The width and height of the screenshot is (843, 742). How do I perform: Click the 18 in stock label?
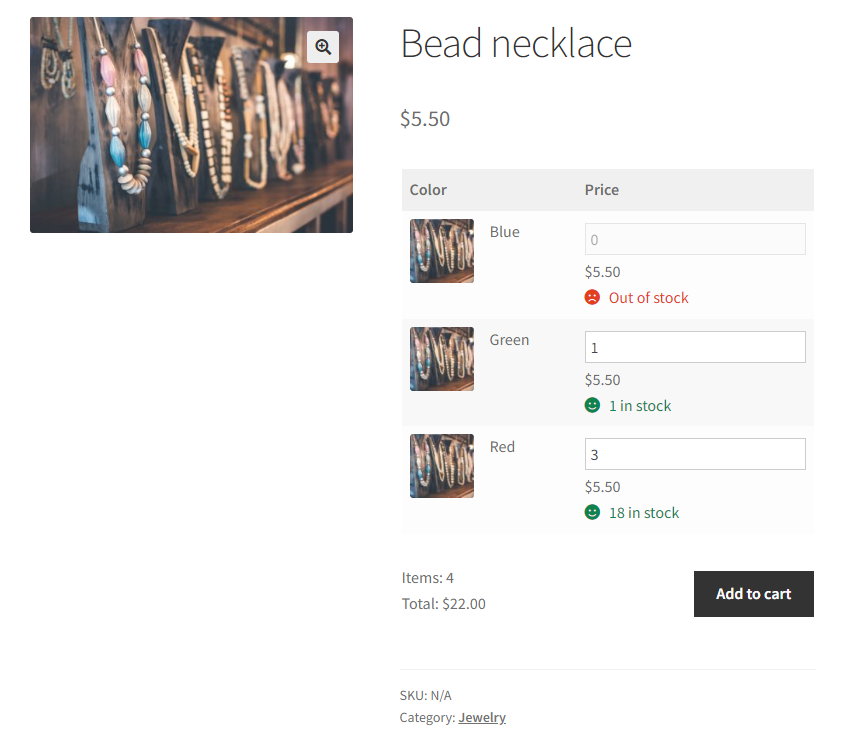644,512
